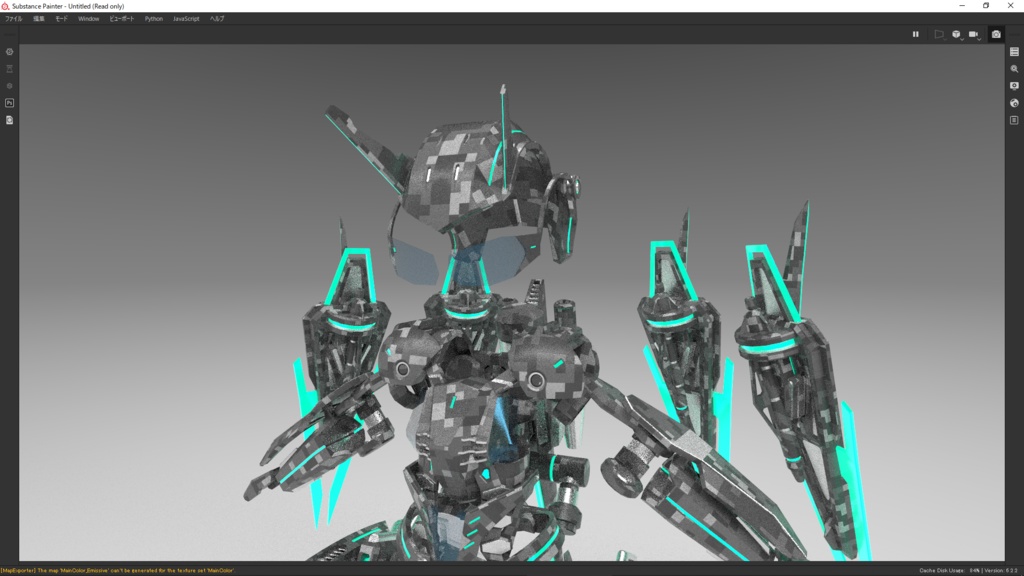
Task: Pause the viewport rendering
Action: click(x=916, y=34)
